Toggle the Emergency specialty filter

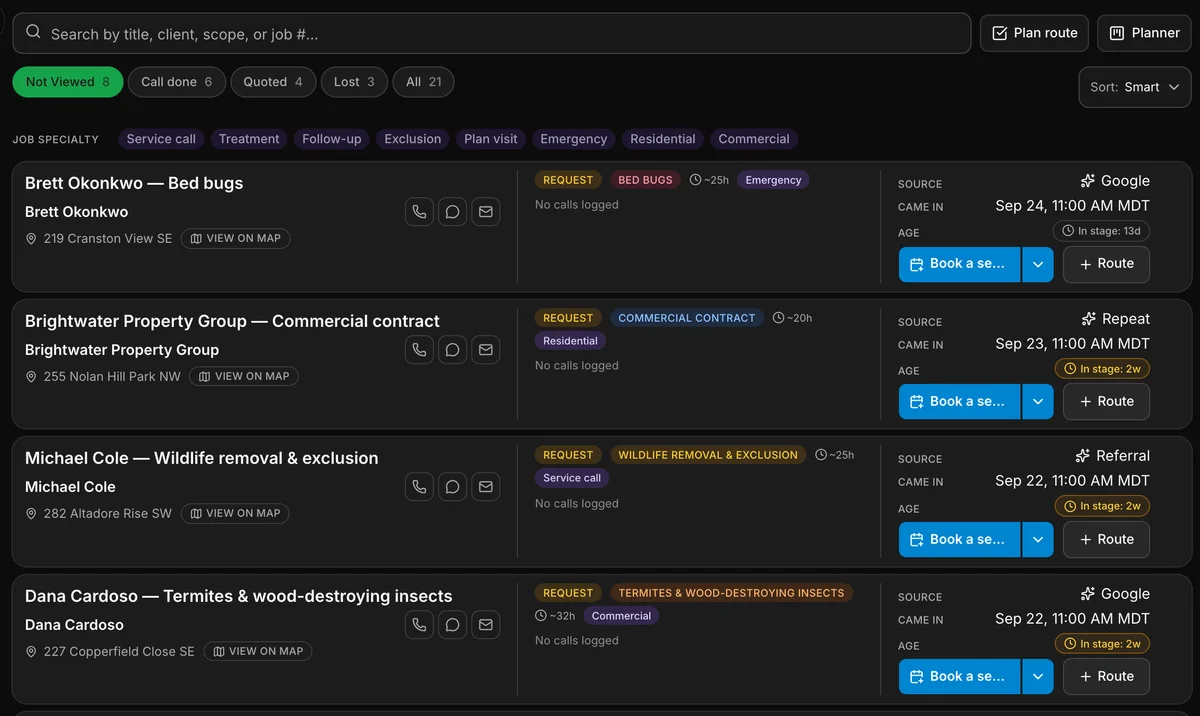pyautogui.click(x=574, y=139)
